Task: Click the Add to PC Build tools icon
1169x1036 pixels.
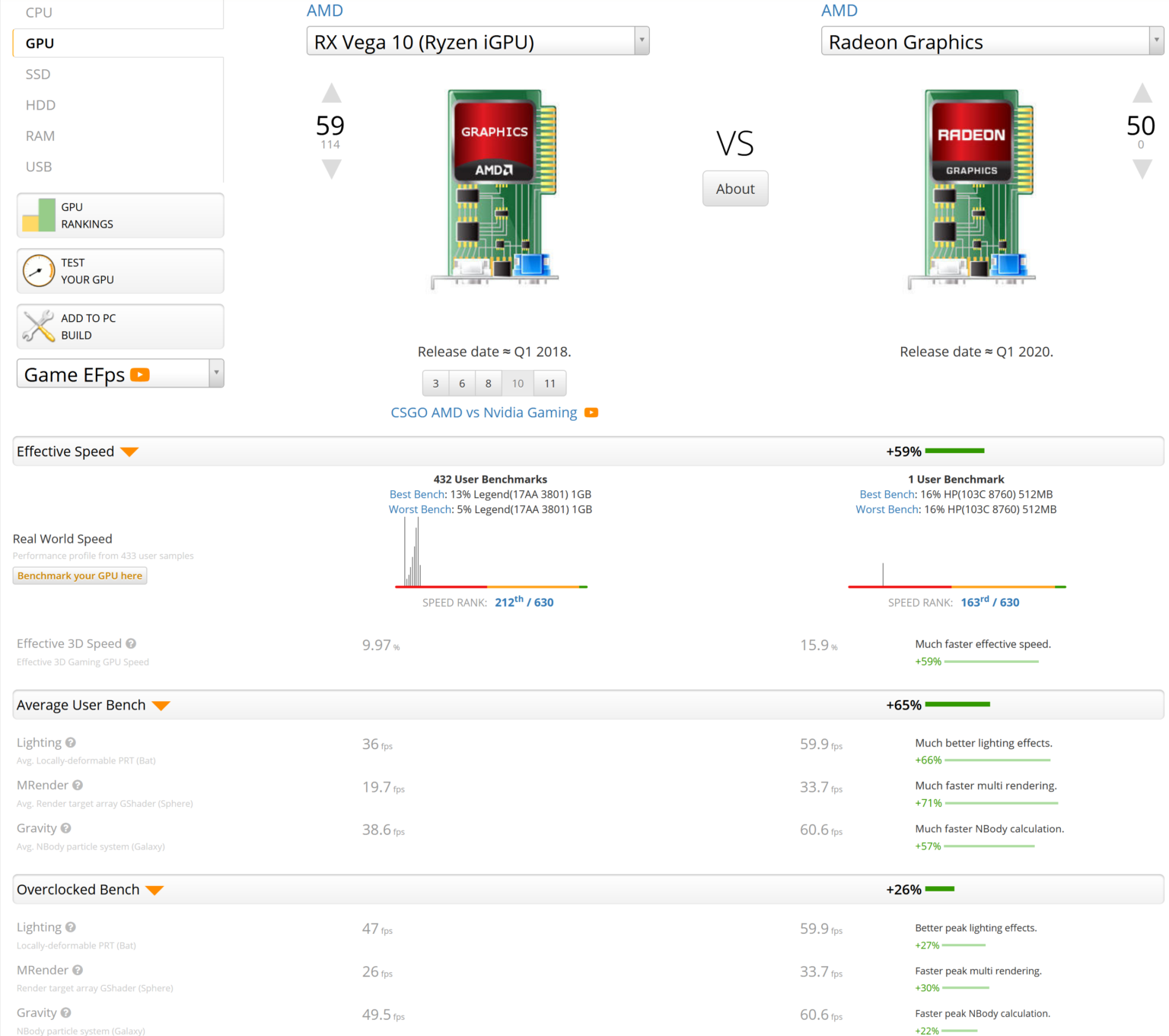Action: (x=39, y=327)
